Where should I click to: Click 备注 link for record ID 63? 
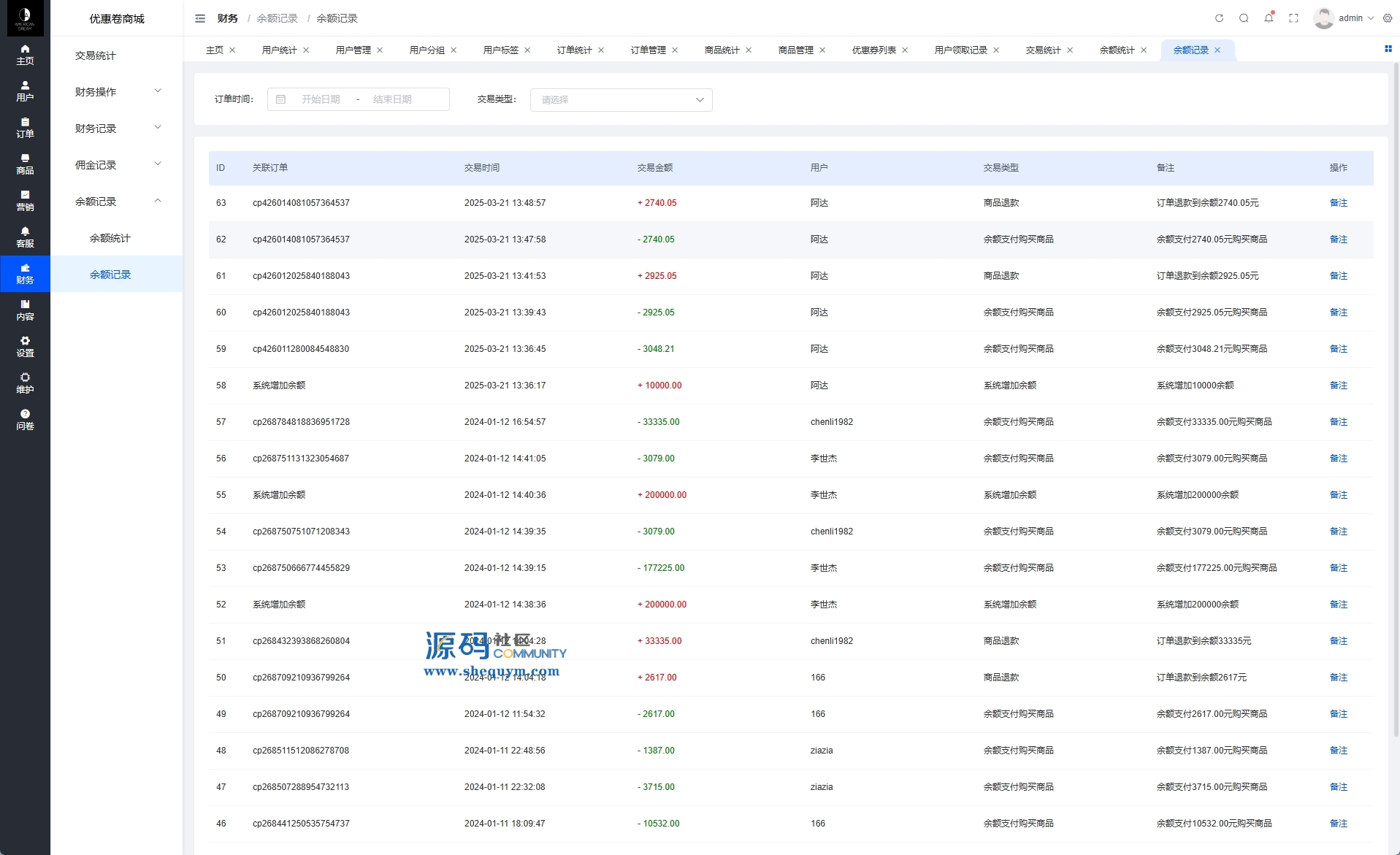1338,203
